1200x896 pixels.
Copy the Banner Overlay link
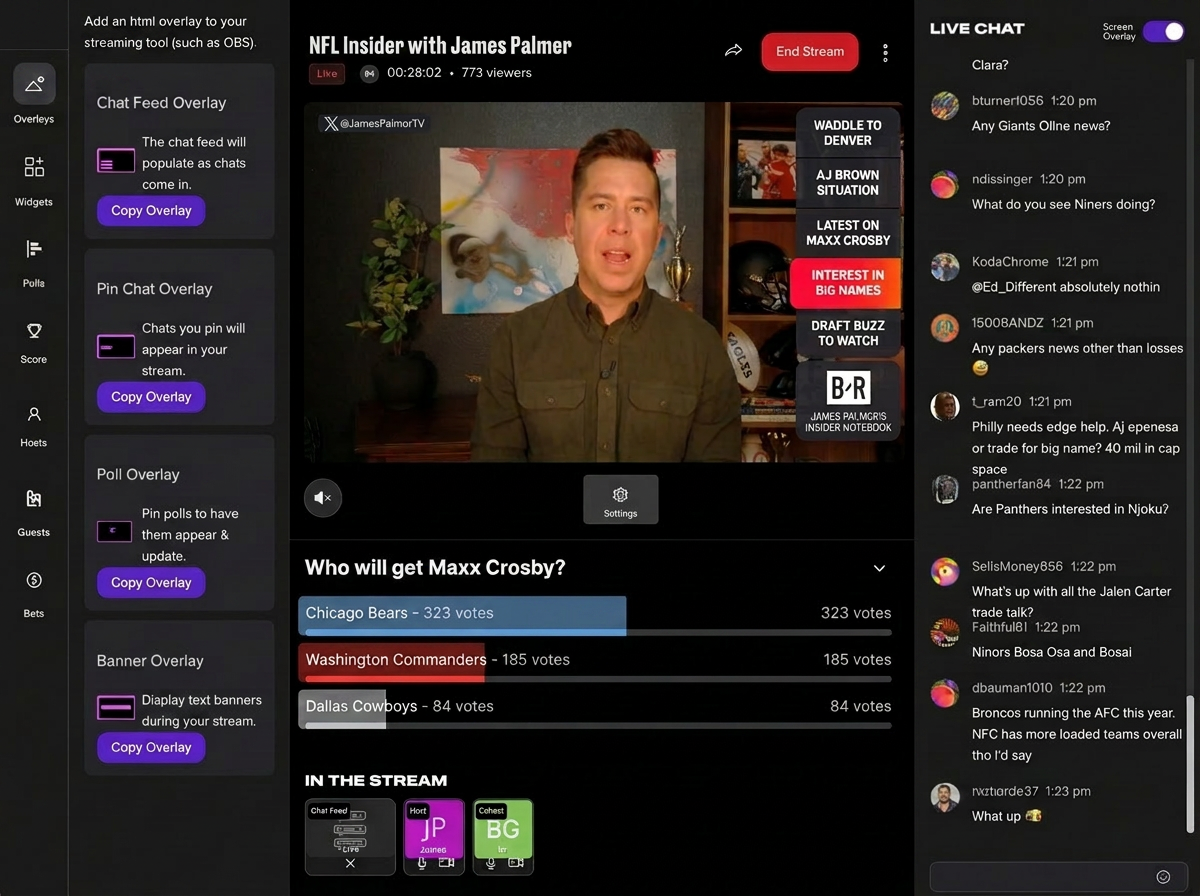coord(151,747)
